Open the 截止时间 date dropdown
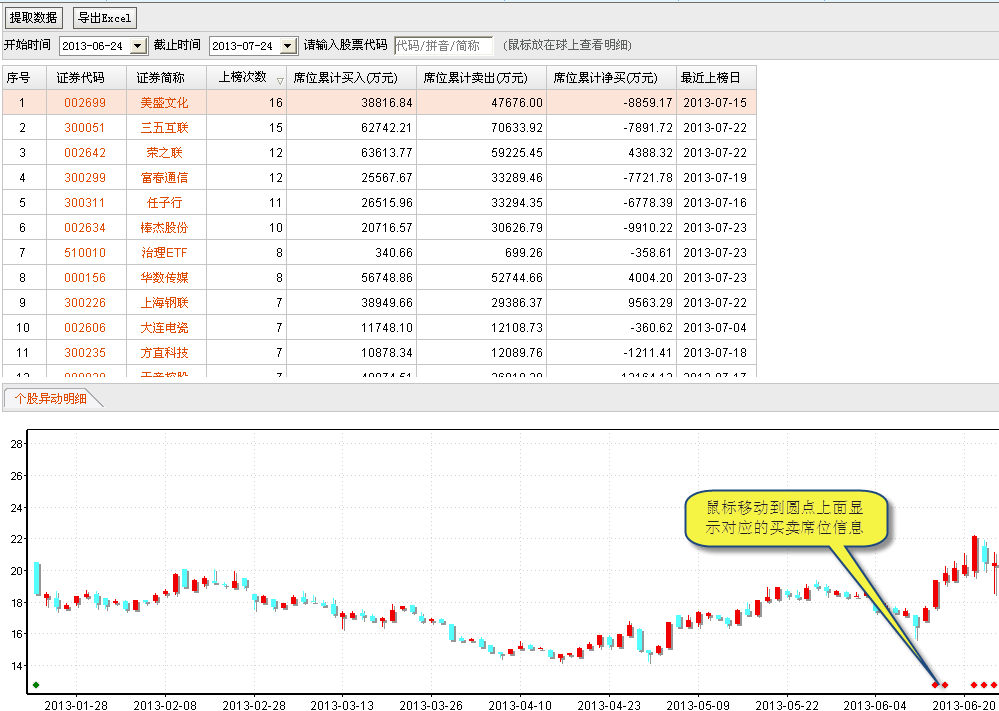Image resolution: width=999 pixels, height=711 pixels. (288, 46)
